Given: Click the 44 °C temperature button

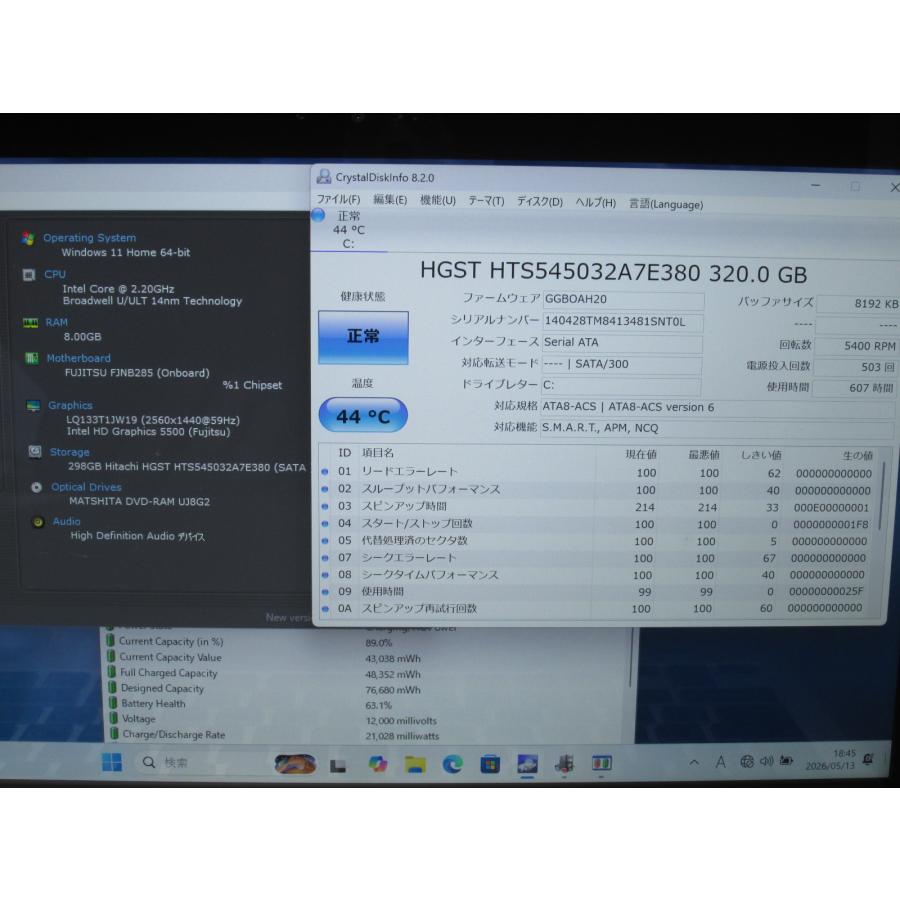Looking at the screenshot, I should 363,416.
